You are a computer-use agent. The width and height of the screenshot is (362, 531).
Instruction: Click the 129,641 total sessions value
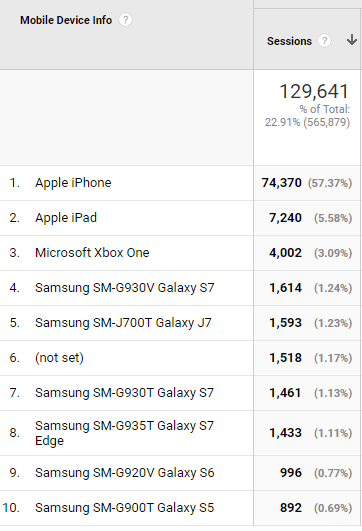pos(314,91)
